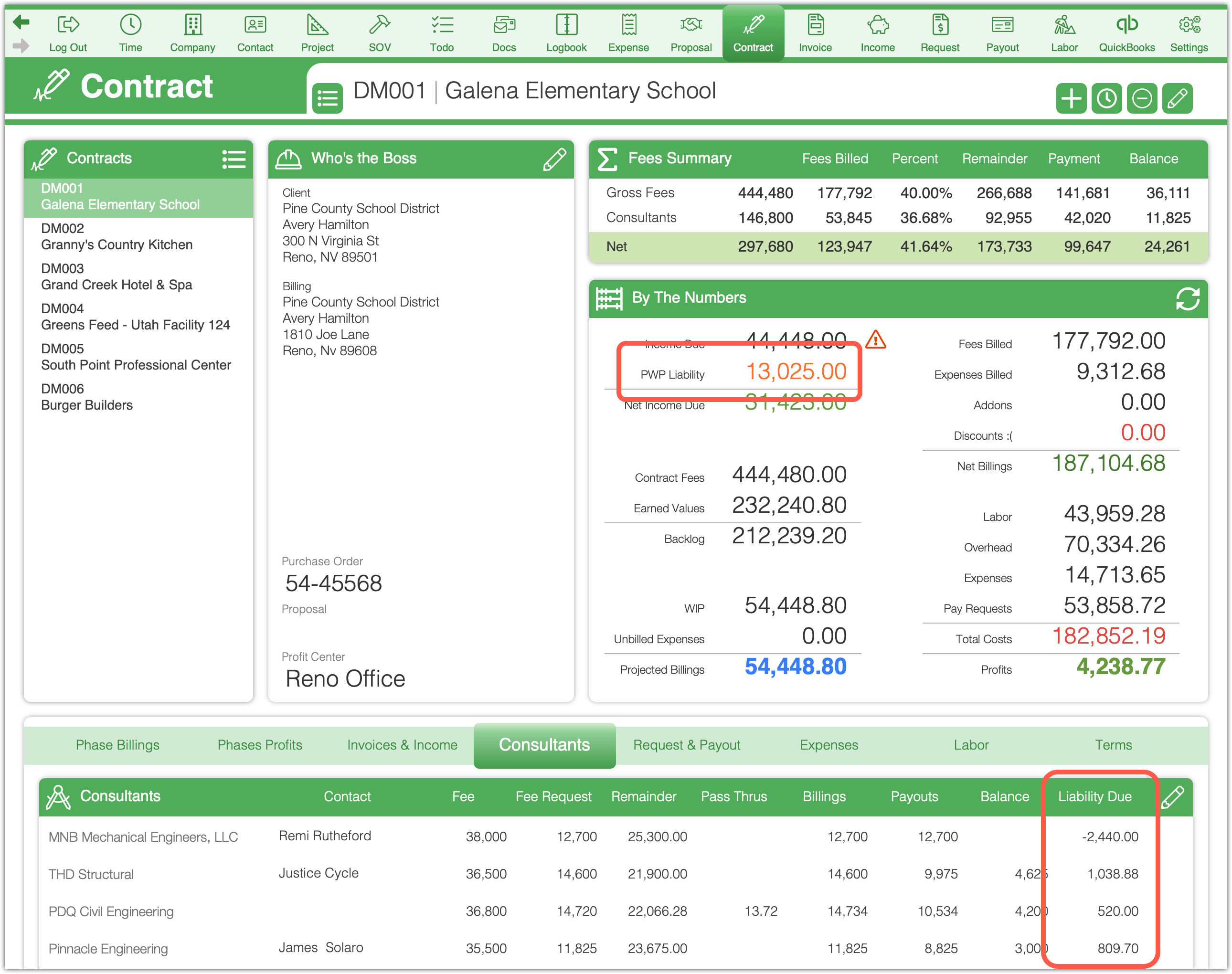Switch to the Phase Billings tab
This screenshot has width=1232, height=974.
pyautogui.click(x=117, y=745)
